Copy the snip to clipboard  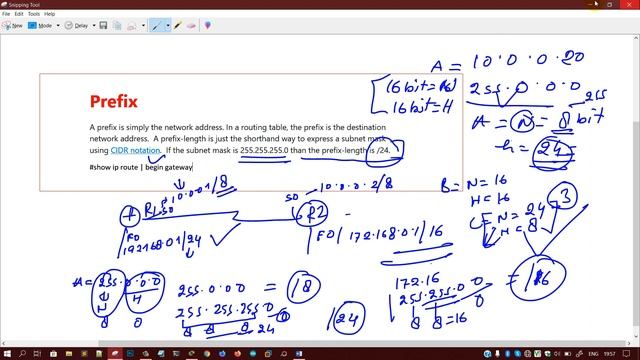click(x=117, y=25)
